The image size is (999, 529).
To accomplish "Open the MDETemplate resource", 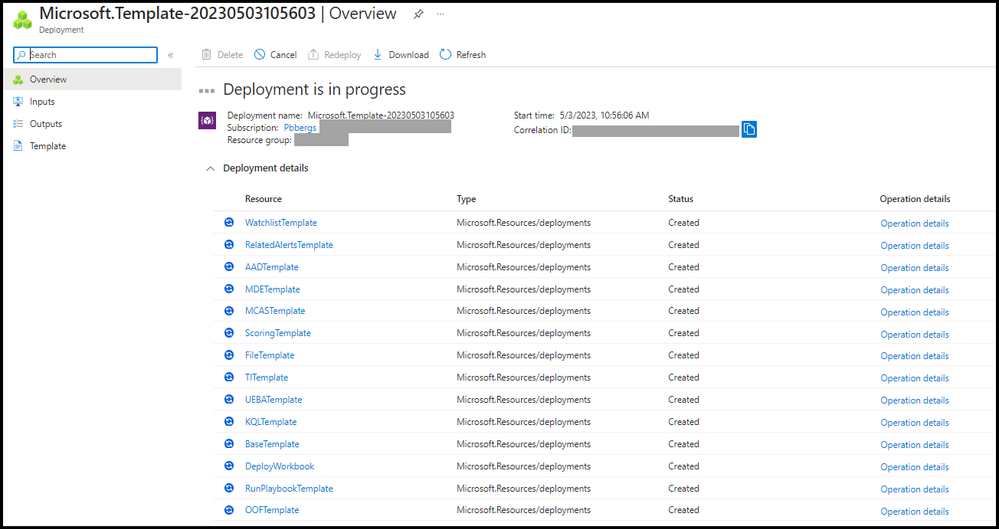I will tap(272, 289).
